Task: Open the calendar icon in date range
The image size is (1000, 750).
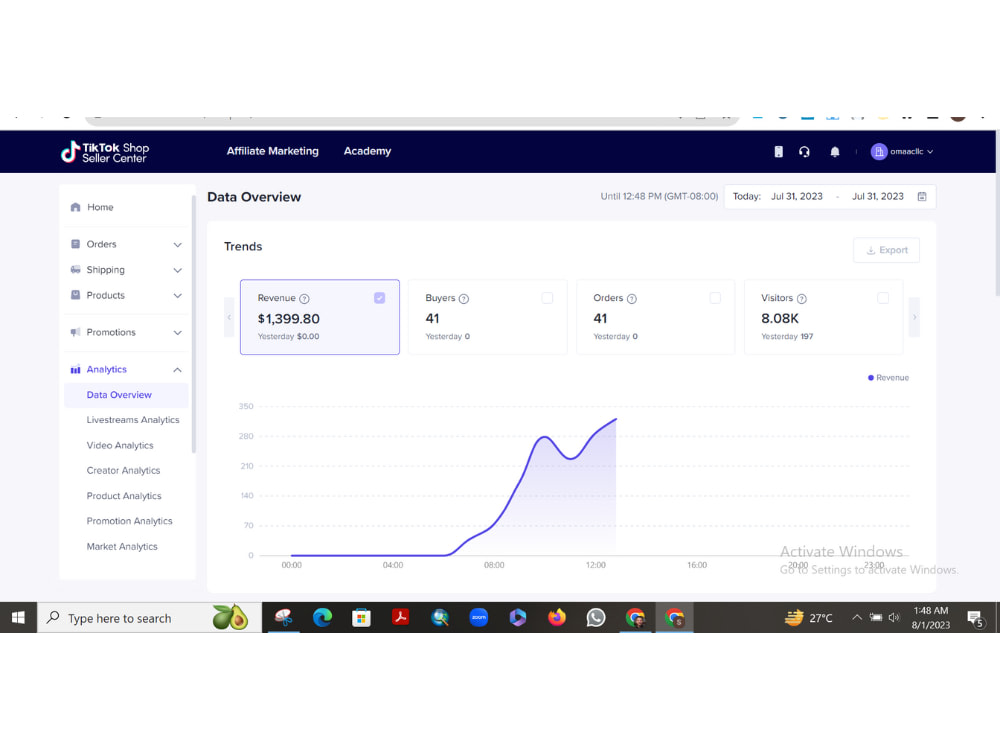Action: 922,196
